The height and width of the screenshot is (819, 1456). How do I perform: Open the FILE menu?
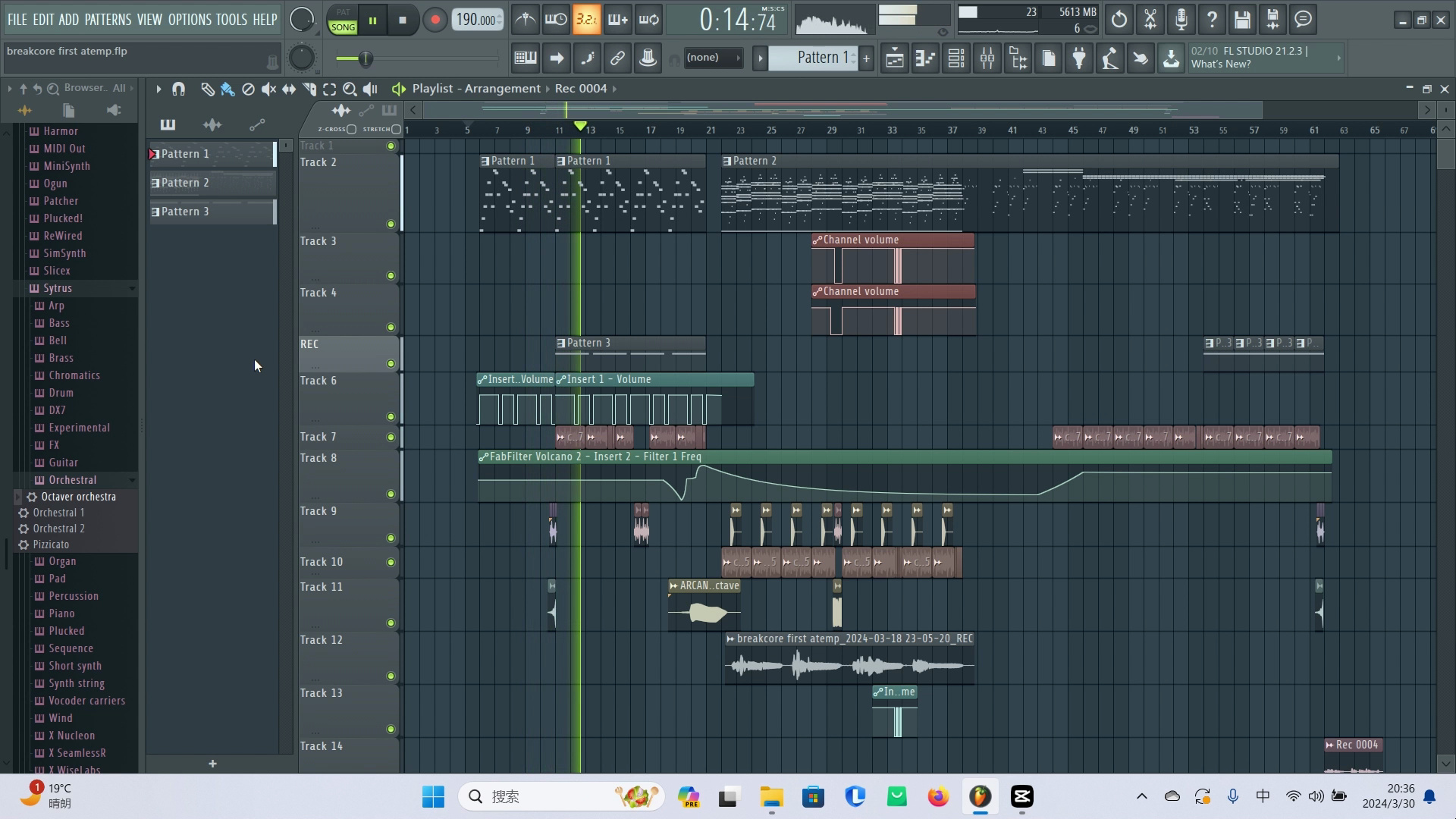[17, 20]
